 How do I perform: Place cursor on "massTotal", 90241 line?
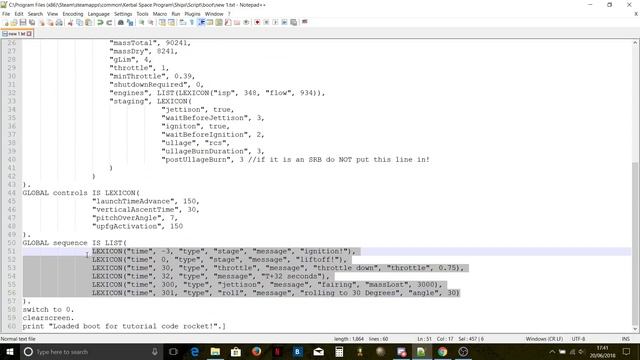[150, 43]
